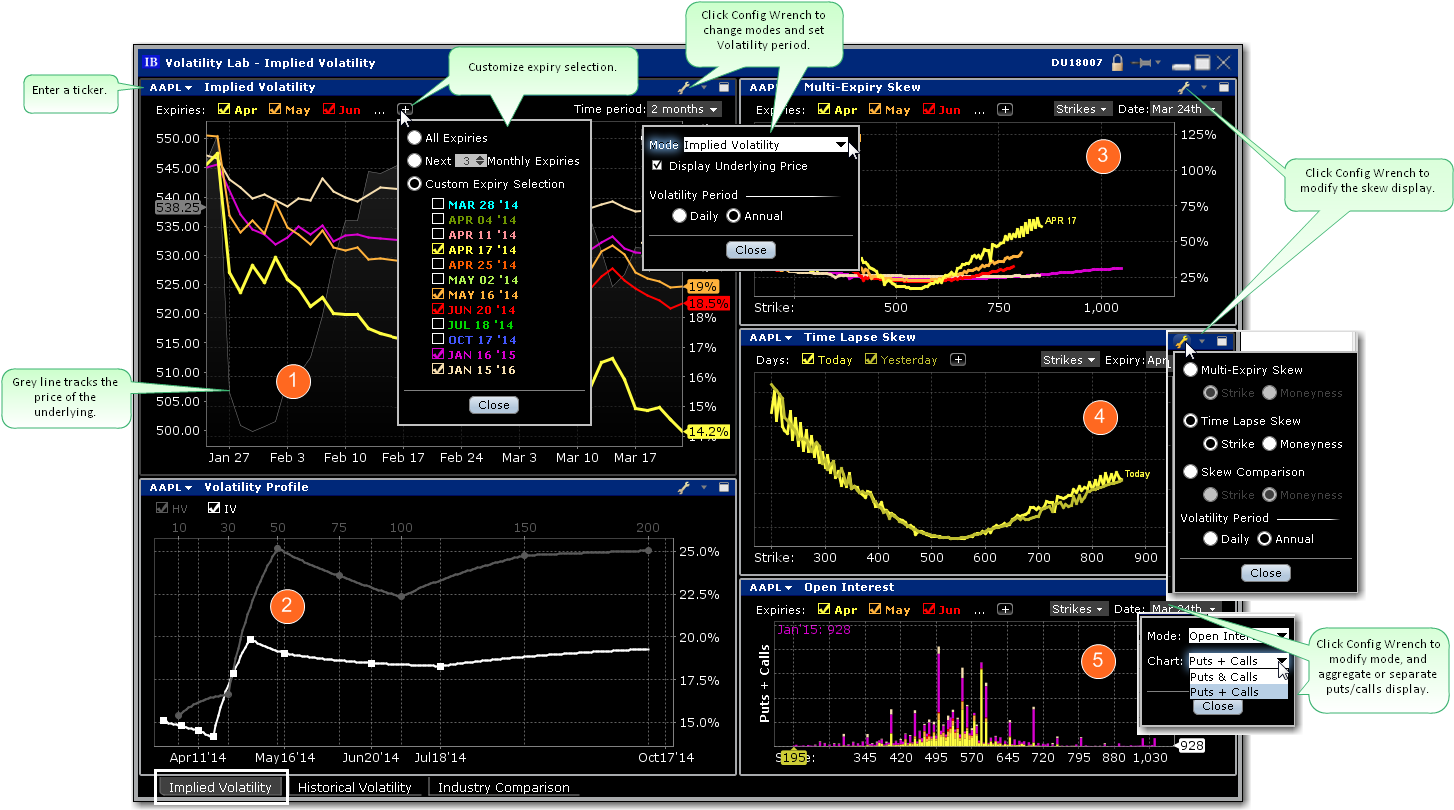
Task: Click the lock icon in title bar
Action: coord(1118,63)
